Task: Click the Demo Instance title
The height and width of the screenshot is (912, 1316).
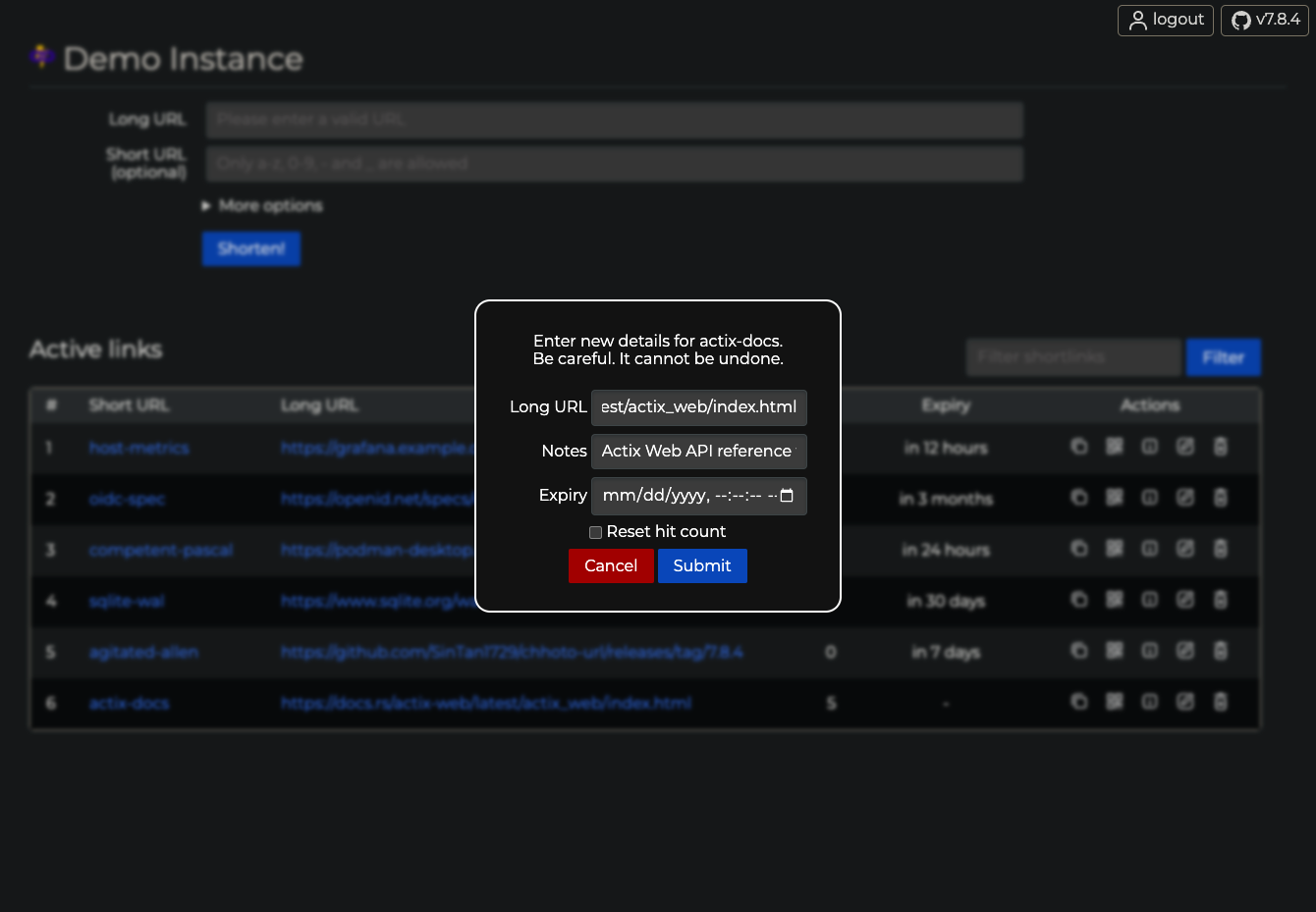Action: (x=183, y=59)
